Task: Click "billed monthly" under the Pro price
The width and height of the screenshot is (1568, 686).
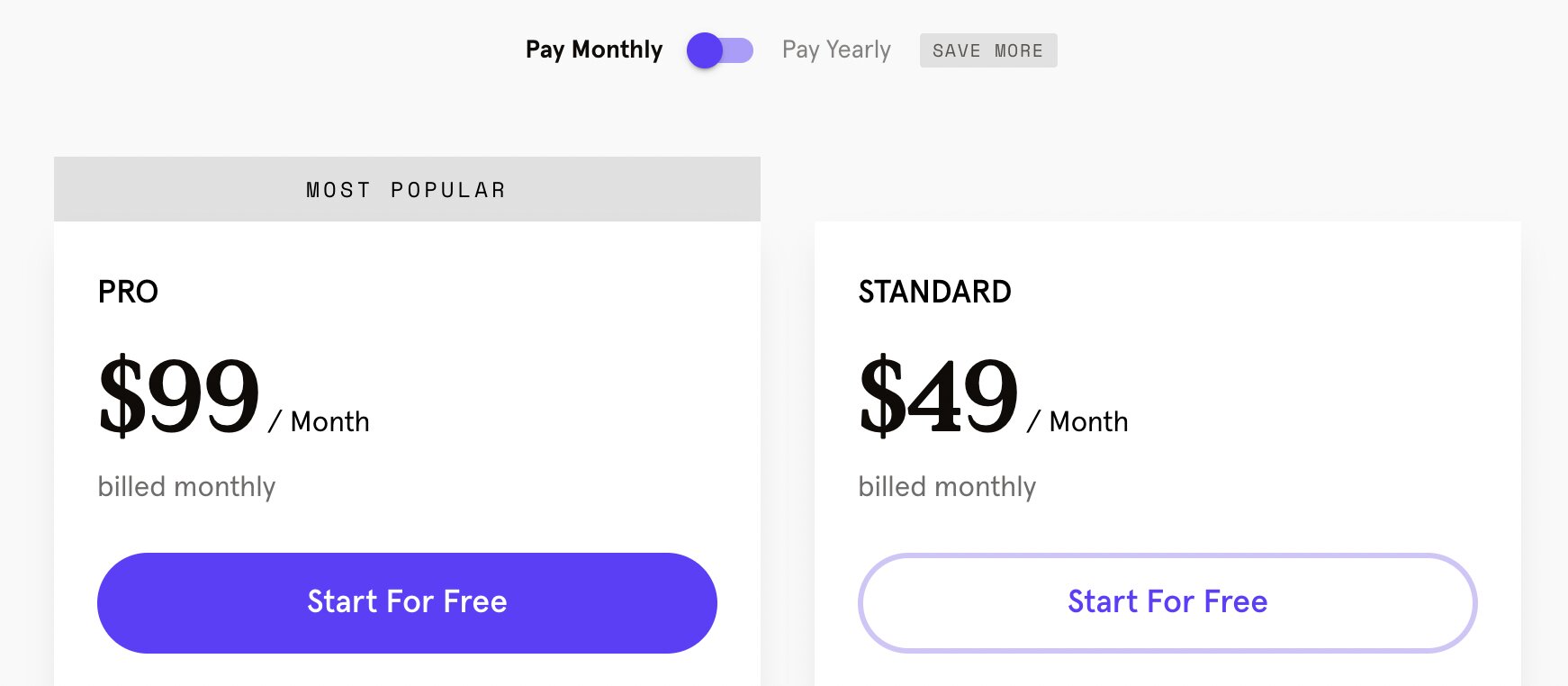Action: [186, 487]
